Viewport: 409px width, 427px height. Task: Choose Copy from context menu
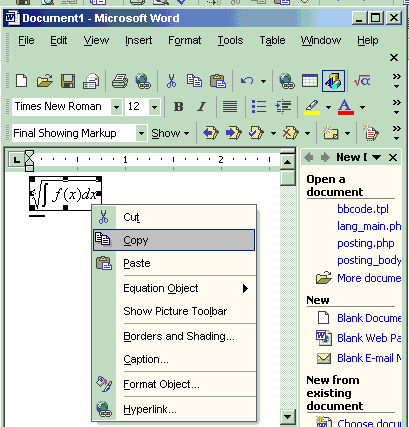(174, 240)
